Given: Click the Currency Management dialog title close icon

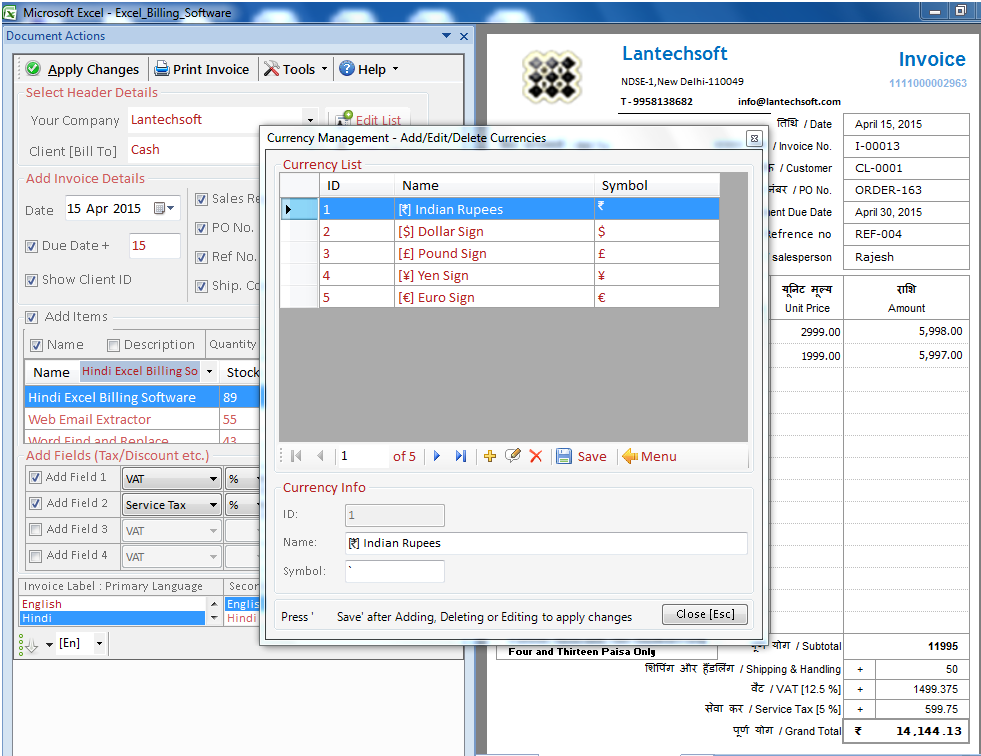Looking at the screenshot, I should pos(755,138).
